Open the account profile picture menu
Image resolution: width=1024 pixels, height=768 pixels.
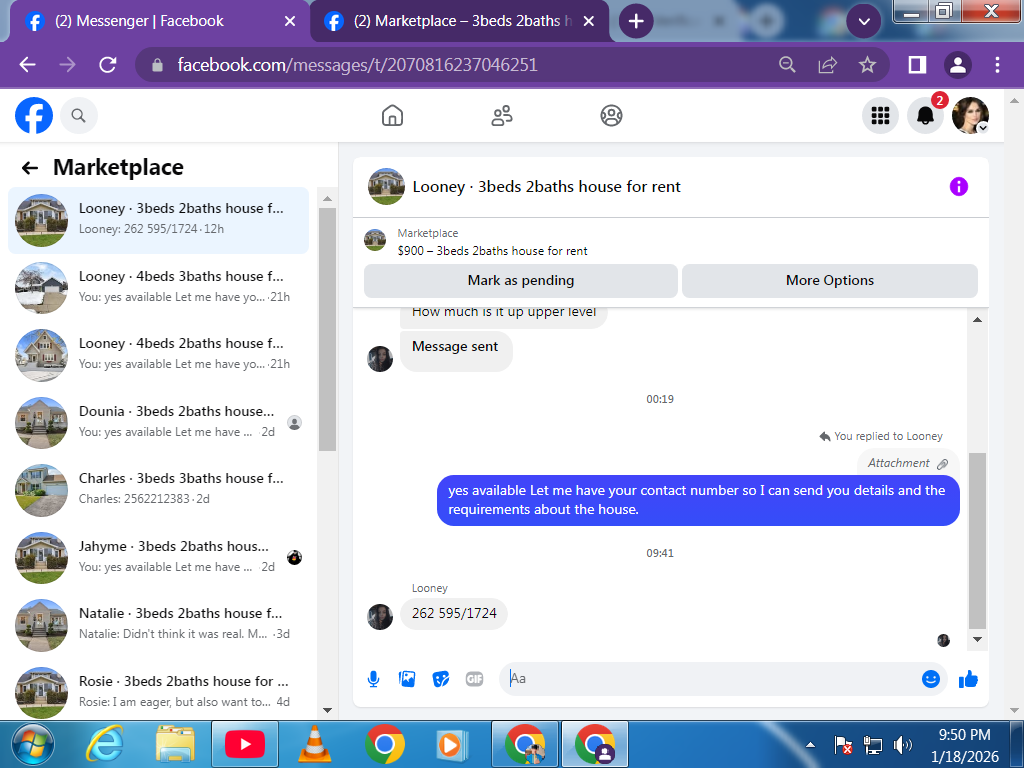[x=970, y=116]
